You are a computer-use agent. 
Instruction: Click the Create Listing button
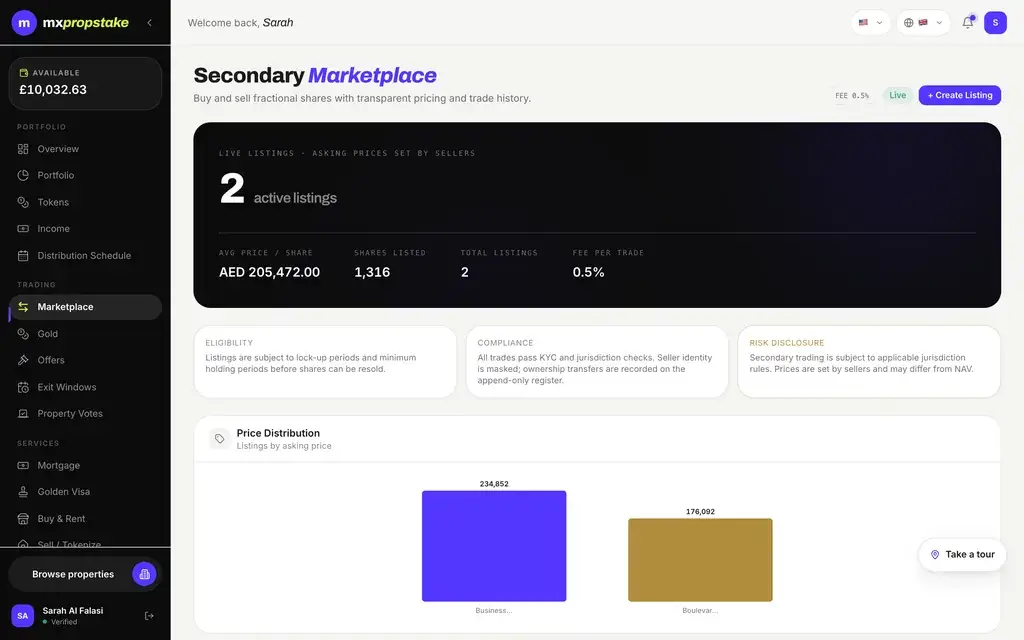click(x=959, y=95)
